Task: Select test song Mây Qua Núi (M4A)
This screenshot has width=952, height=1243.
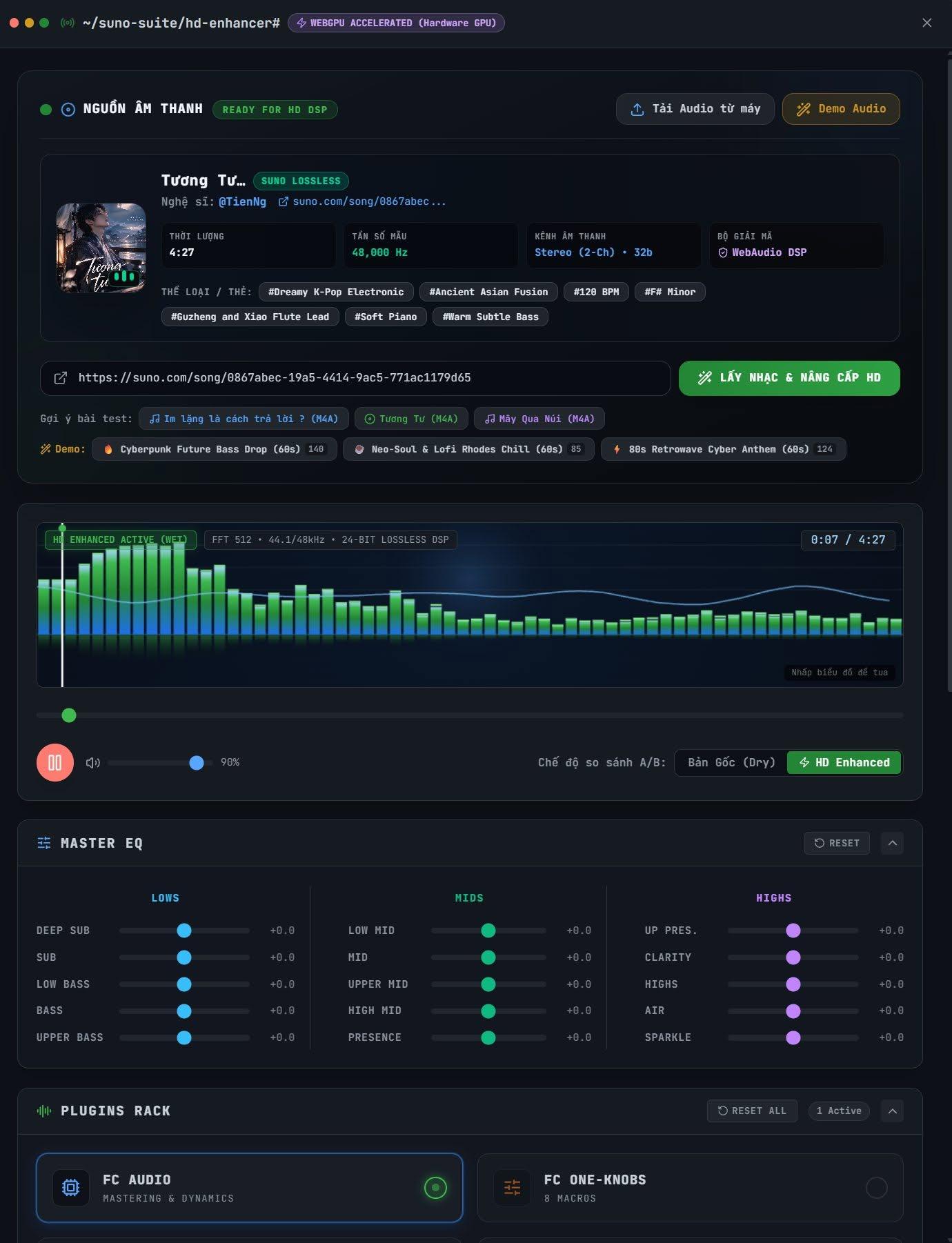Action: pyautogui.click(x=539, y=419)
